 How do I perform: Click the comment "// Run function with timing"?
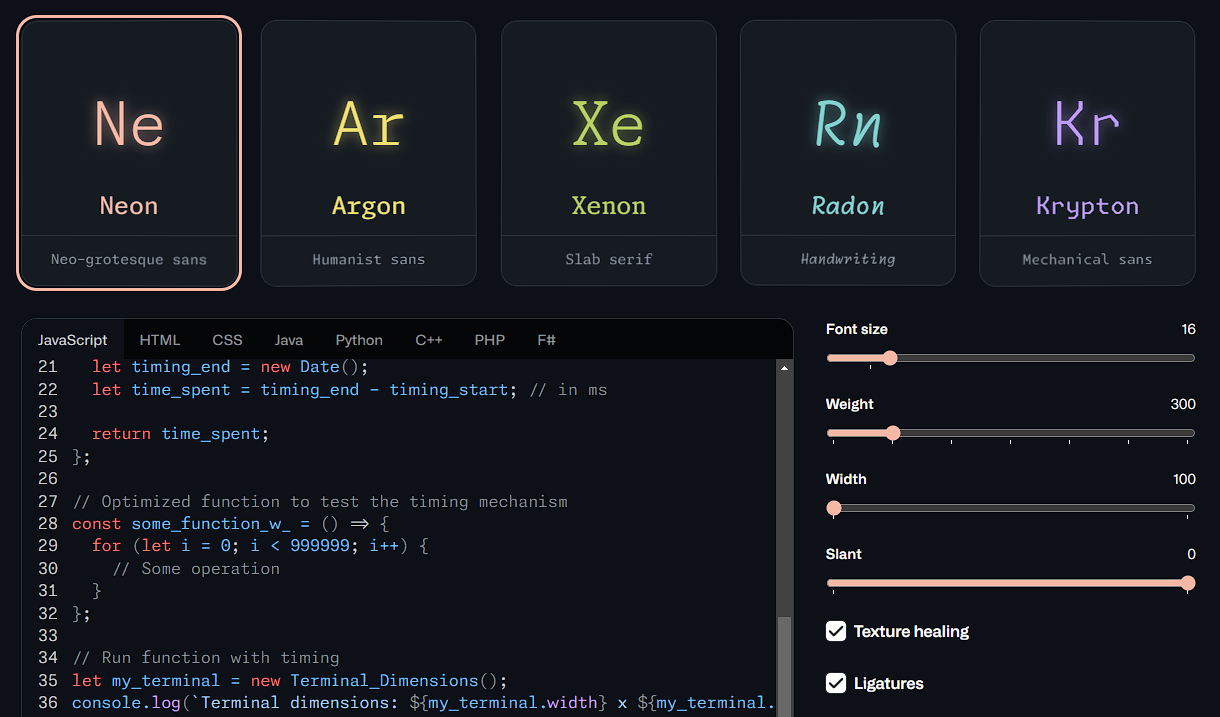pos(206,658)
